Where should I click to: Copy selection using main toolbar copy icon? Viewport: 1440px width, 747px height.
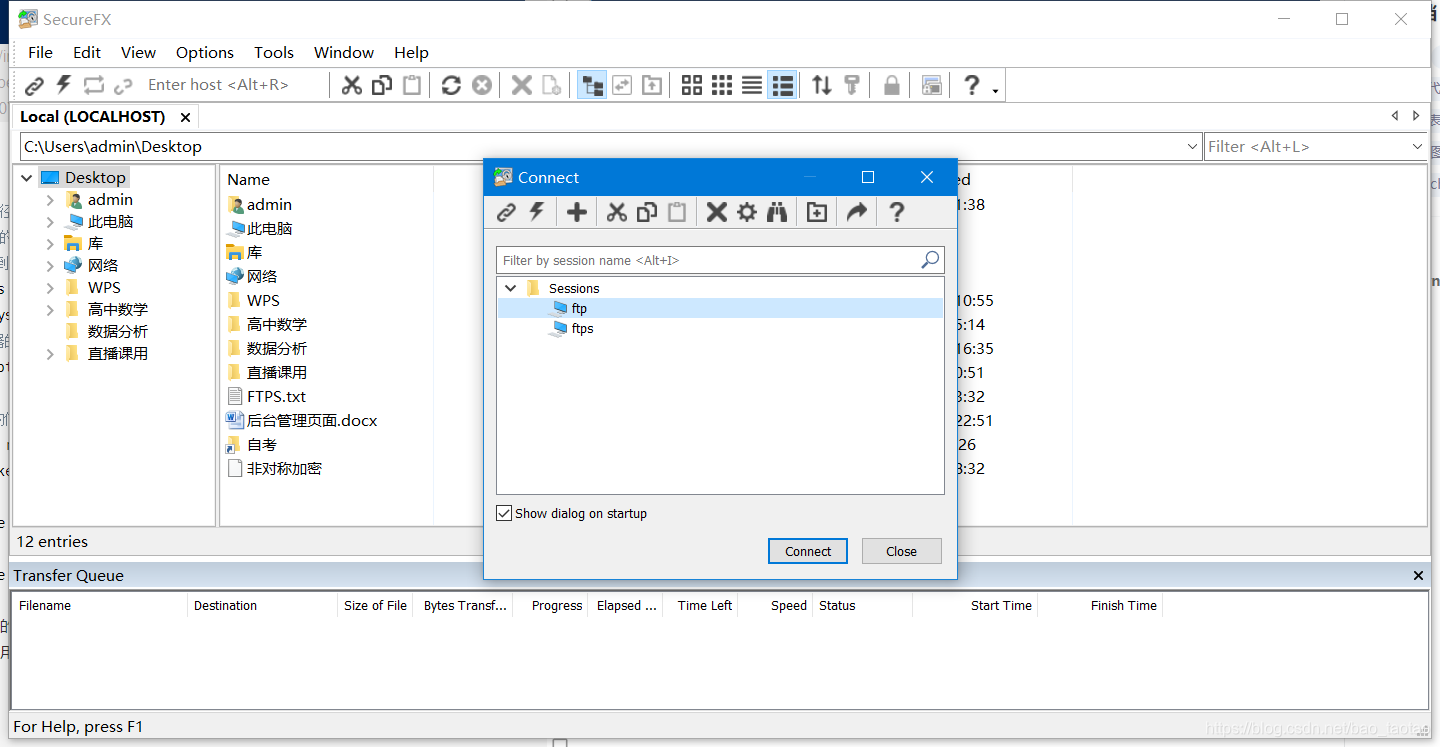point(381,85)
